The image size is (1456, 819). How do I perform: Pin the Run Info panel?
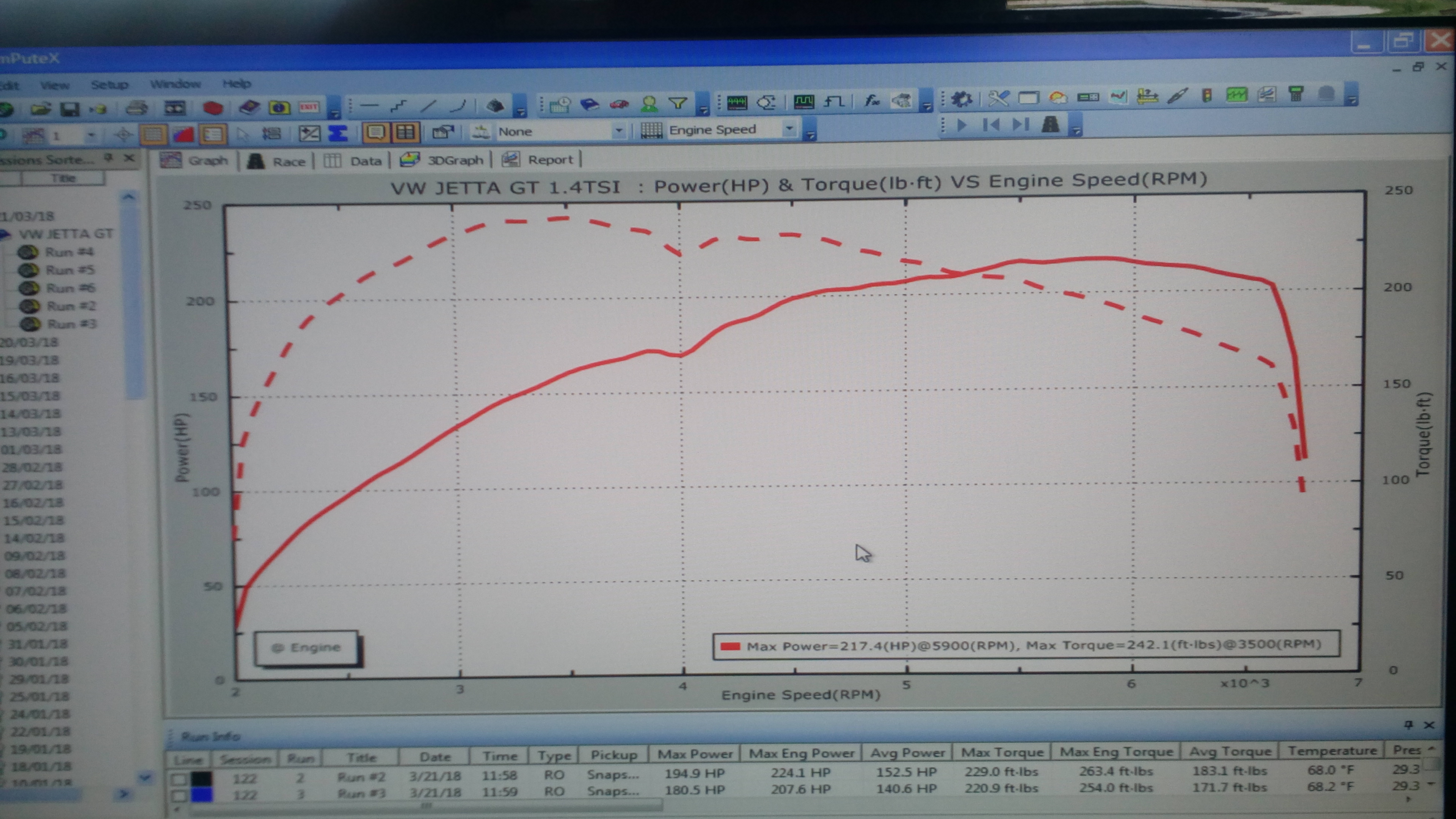pos(1408,725)
